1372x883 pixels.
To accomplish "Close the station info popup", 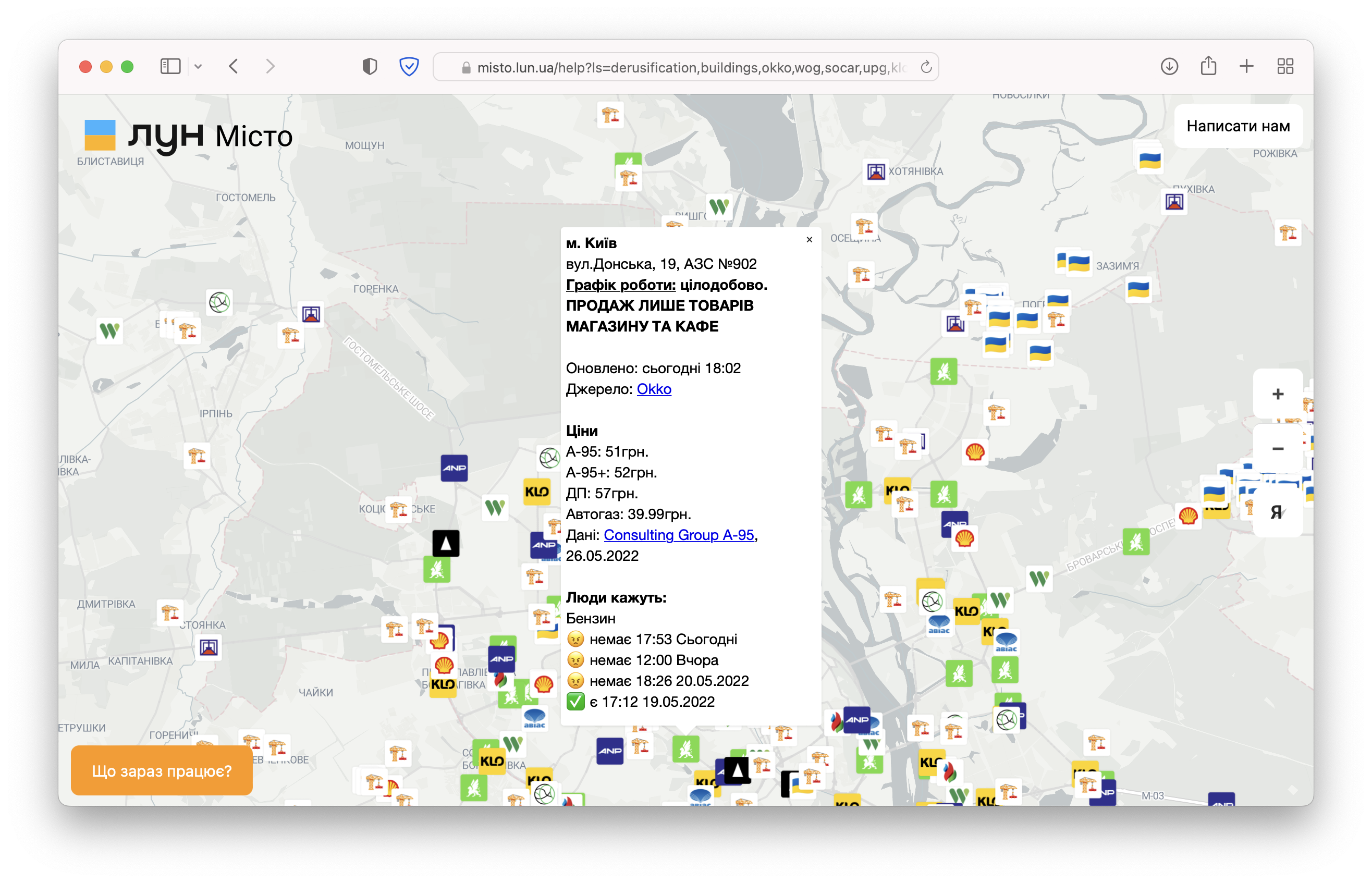I will [x=809, y=240].
